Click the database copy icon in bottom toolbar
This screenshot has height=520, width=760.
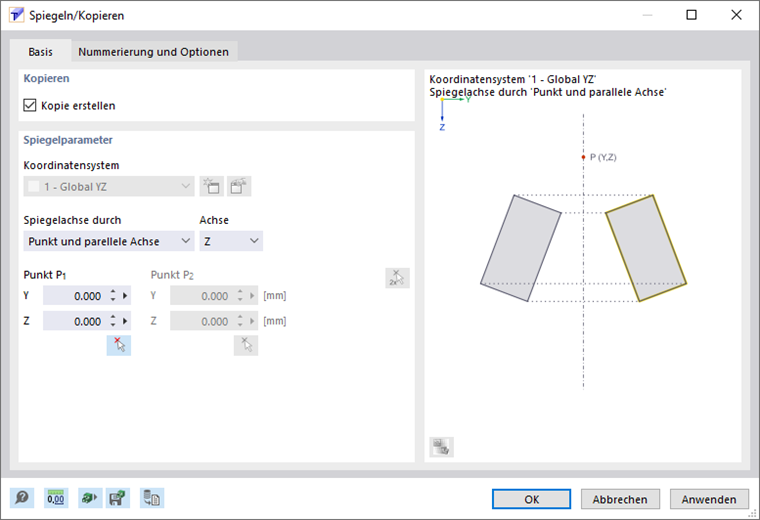pyautogui.click(x=152, y=498)
